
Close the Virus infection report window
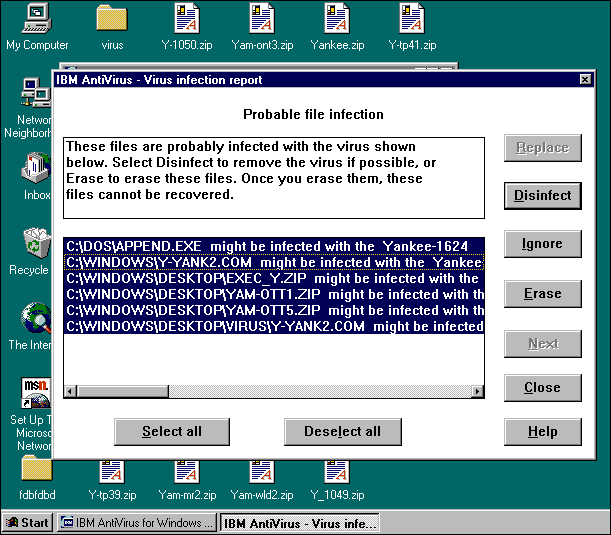pyautogui.click(x=585, y=80)
